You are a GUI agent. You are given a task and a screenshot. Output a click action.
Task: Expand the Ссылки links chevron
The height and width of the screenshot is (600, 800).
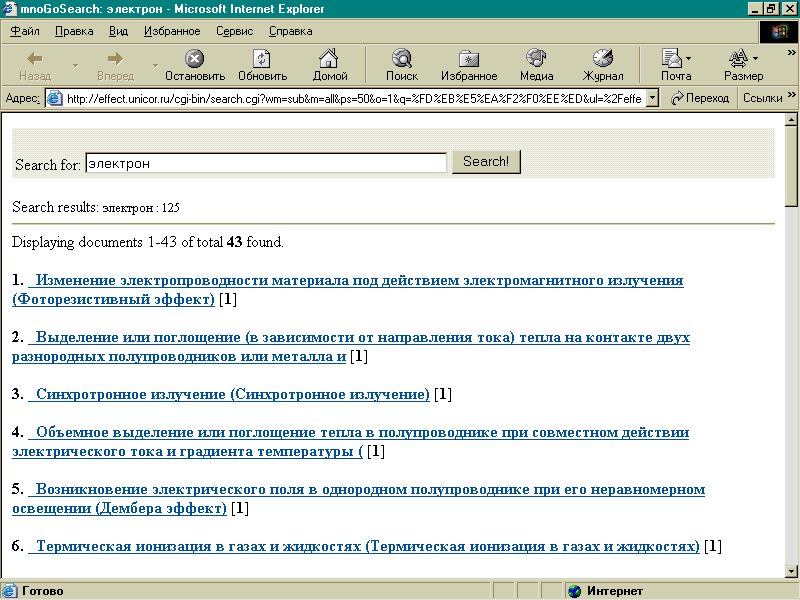click(x=791, y=94)
